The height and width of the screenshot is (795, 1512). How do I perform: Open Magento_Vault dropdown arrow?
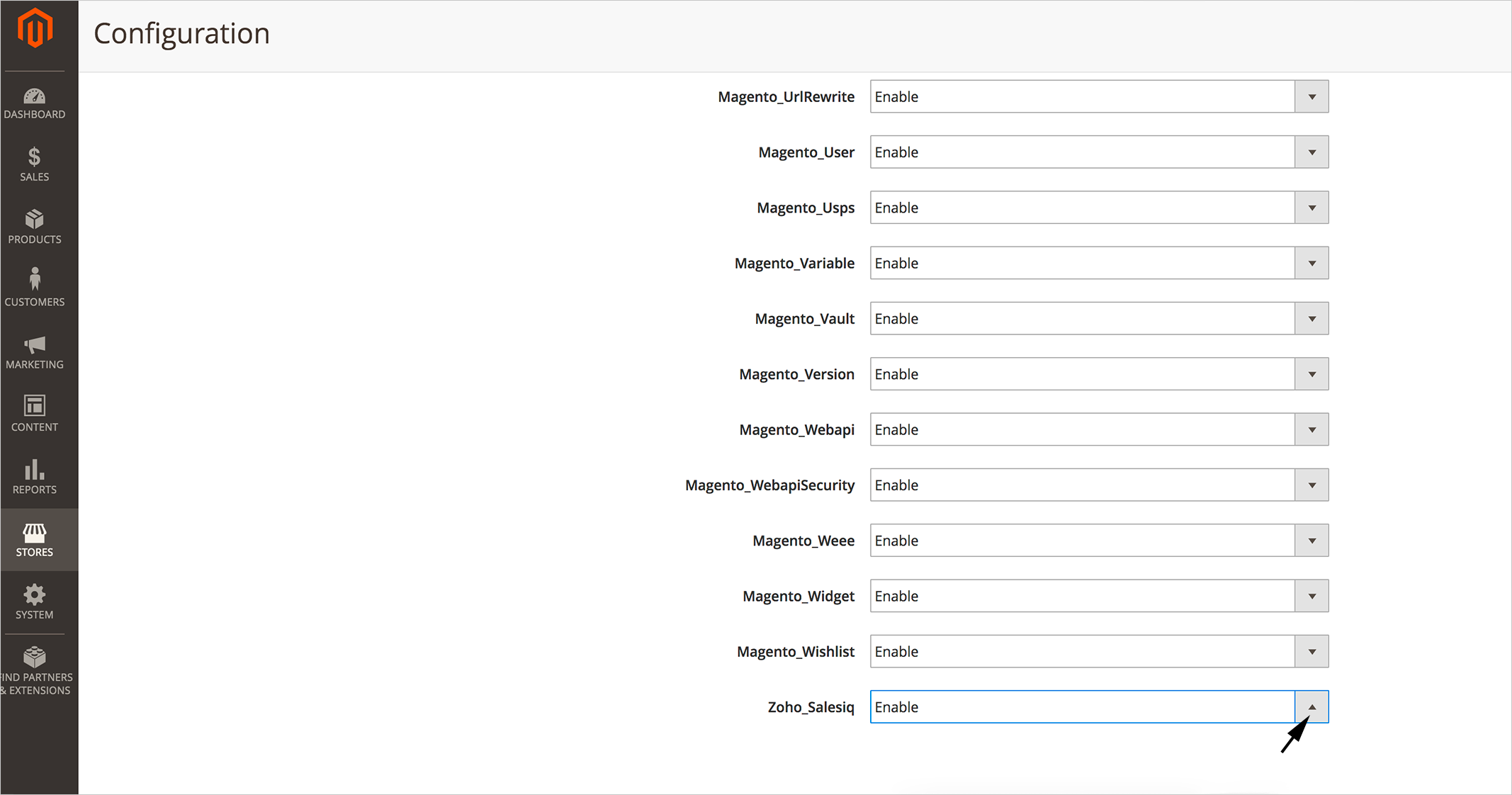click(1311, 319)
